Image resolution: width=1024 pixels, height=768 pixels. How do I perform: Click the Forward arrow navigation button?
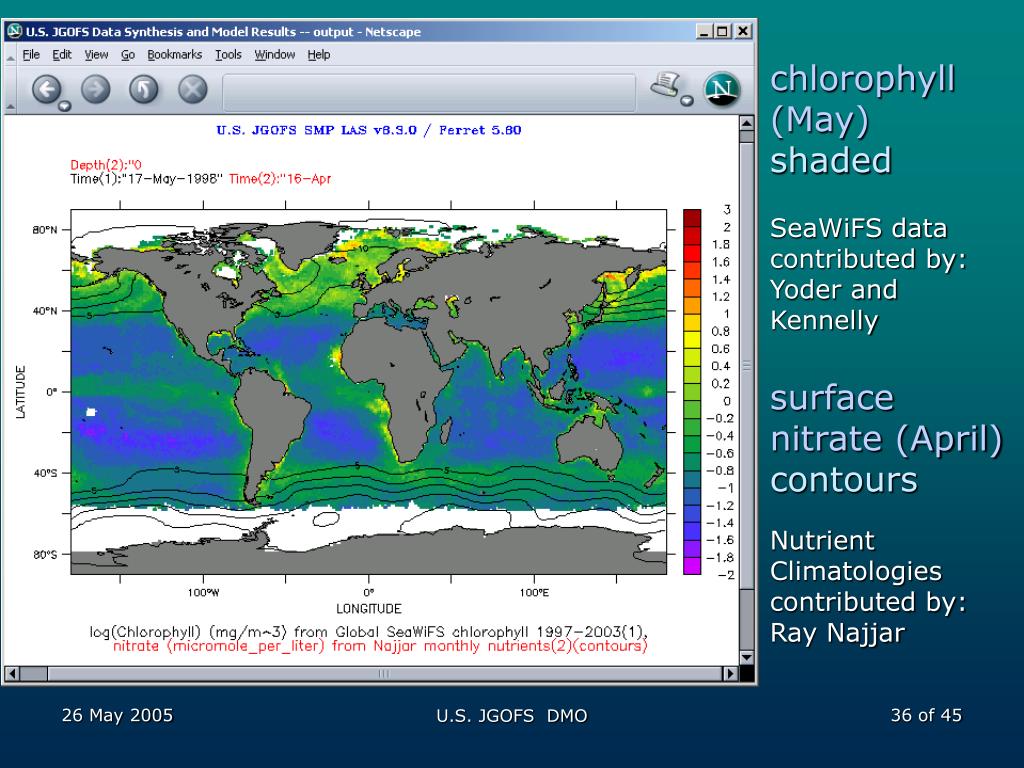(x=95, y=89)
